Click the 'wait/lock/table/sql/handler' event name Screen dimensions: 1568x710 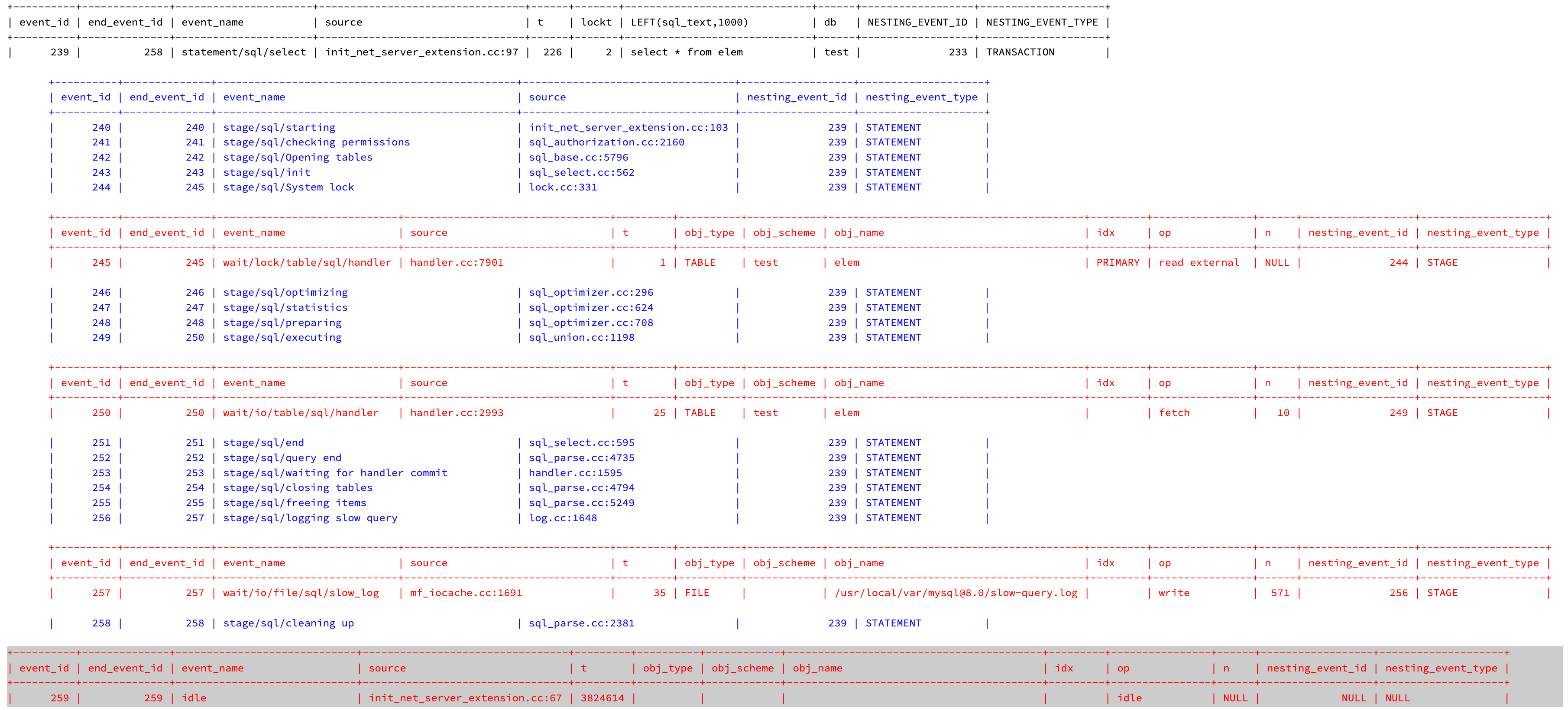[307, 263]
